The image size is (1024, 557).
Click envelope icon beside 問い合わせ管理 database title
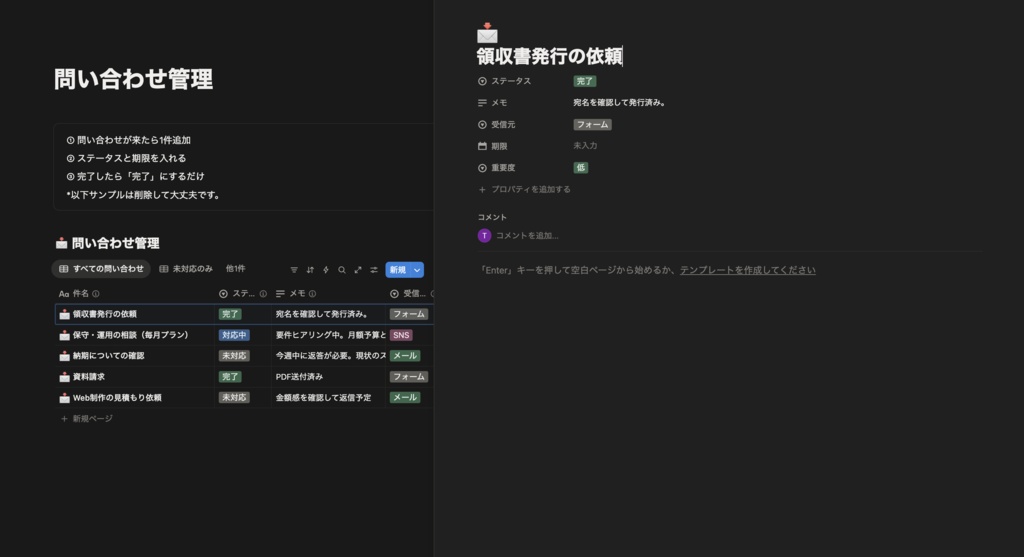click(x=61, y=243)
